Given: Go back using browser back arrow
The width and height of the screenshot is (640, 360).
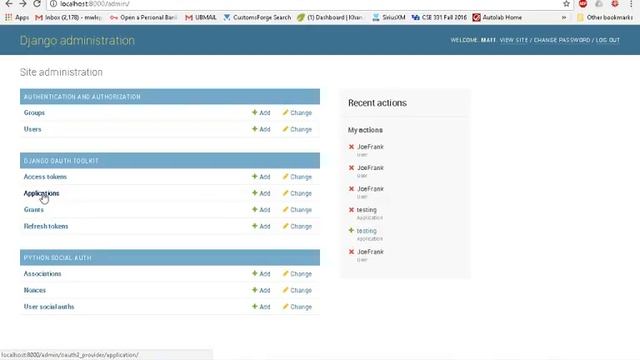Looking at the screenshot, I should point(9,4).
